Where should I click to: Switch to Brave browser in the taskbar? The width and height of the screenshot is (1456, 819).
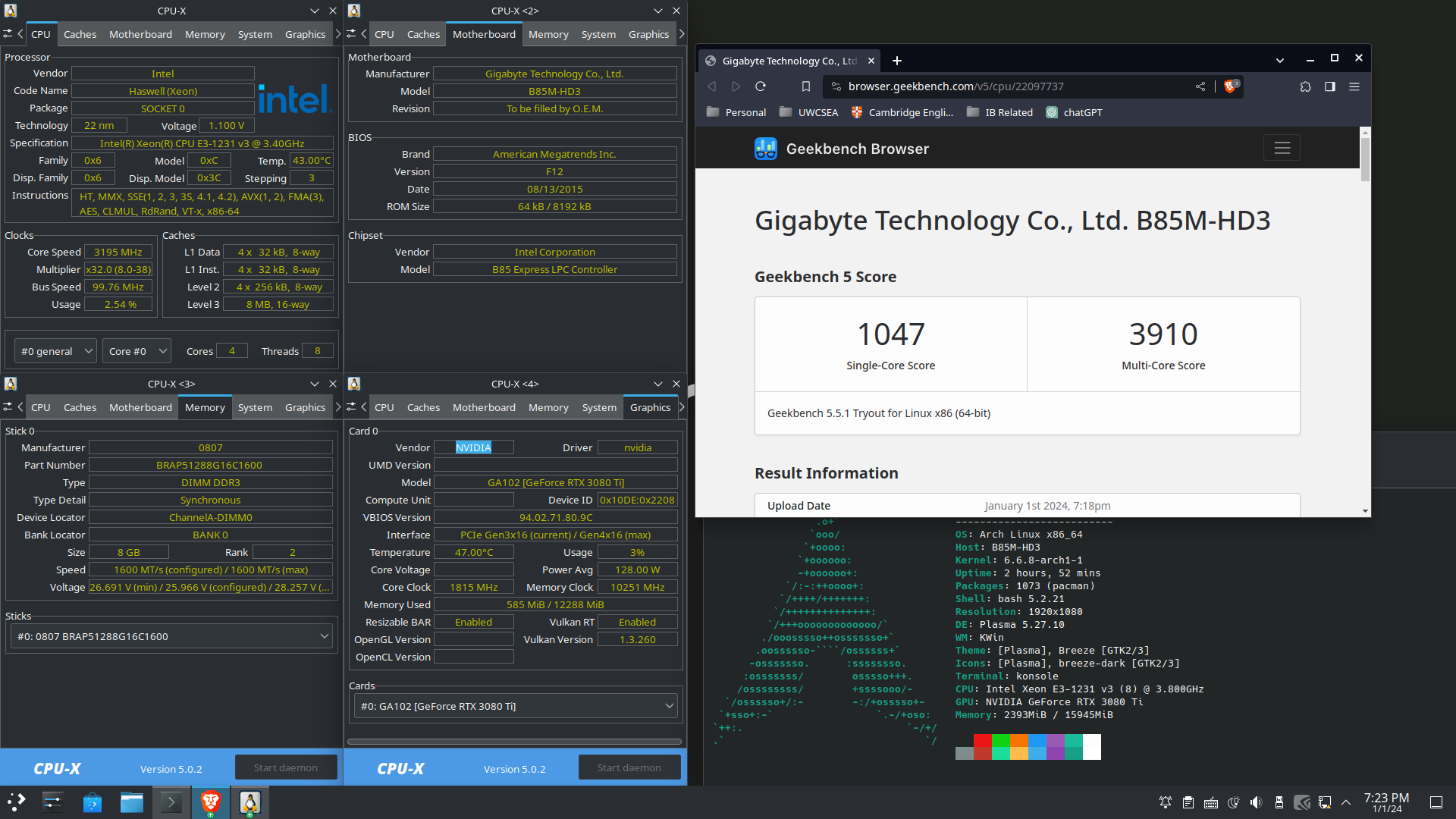[x=211, y=802]
